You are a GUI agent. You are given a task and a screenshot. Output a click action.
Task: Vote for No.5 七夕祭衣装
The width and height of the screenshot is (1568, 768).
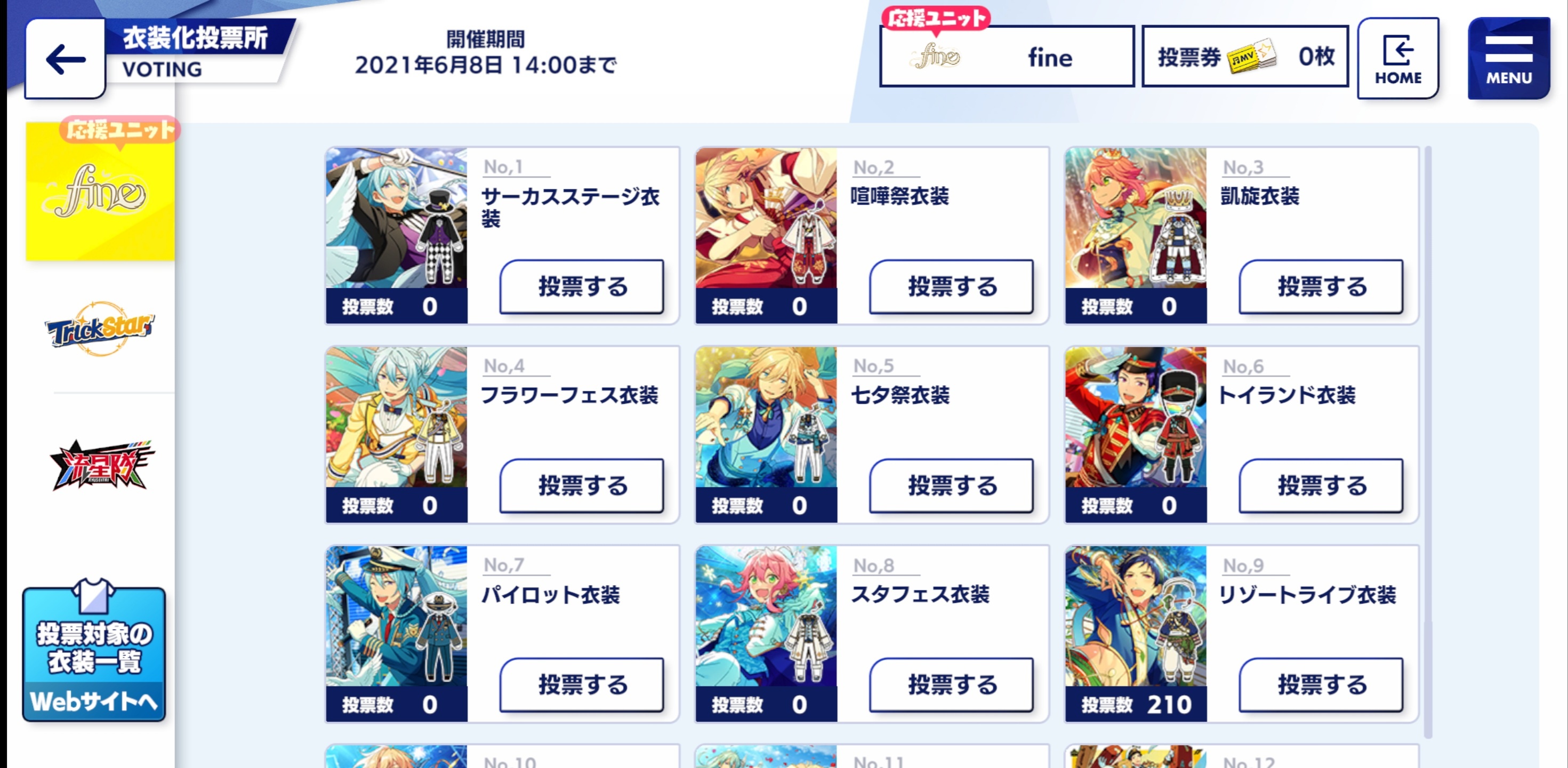click(951, 485)
